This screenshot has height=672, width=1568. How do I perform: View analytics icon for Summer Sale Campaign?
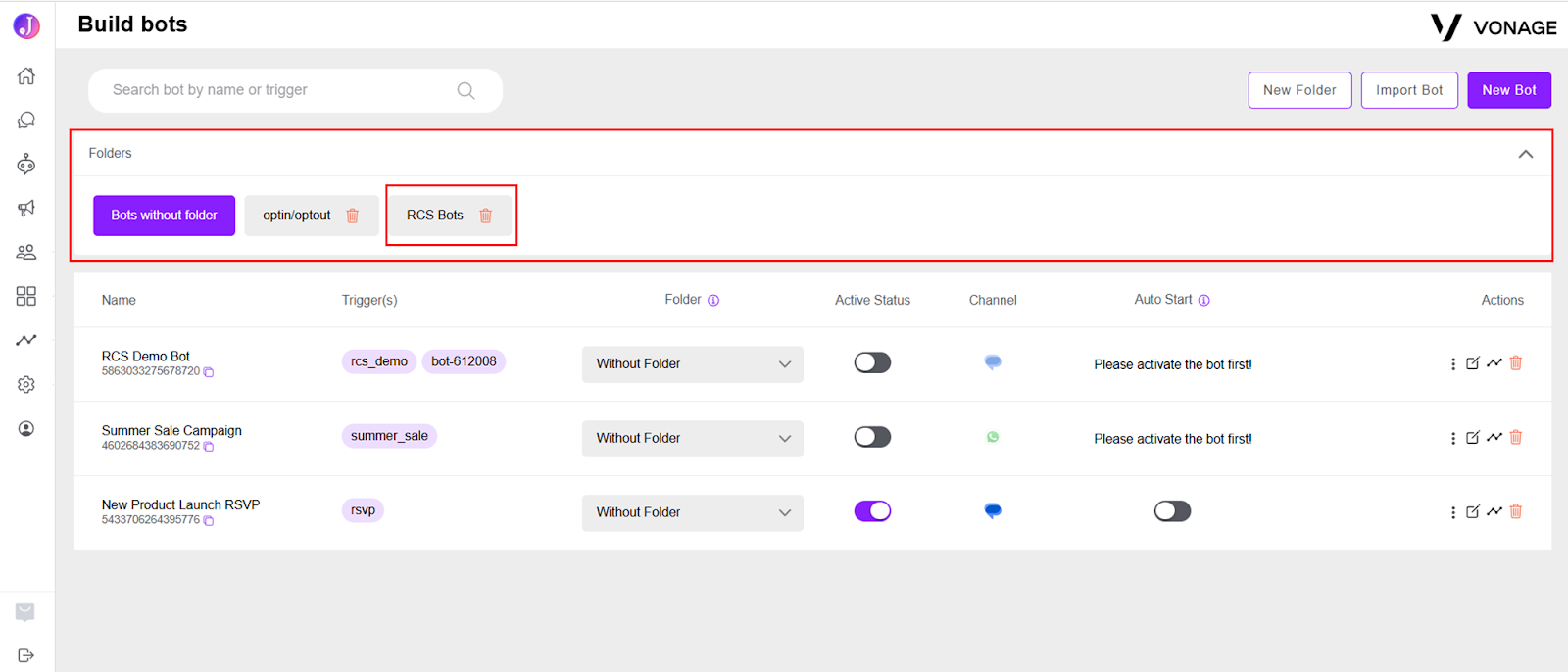click(1494, 437)
